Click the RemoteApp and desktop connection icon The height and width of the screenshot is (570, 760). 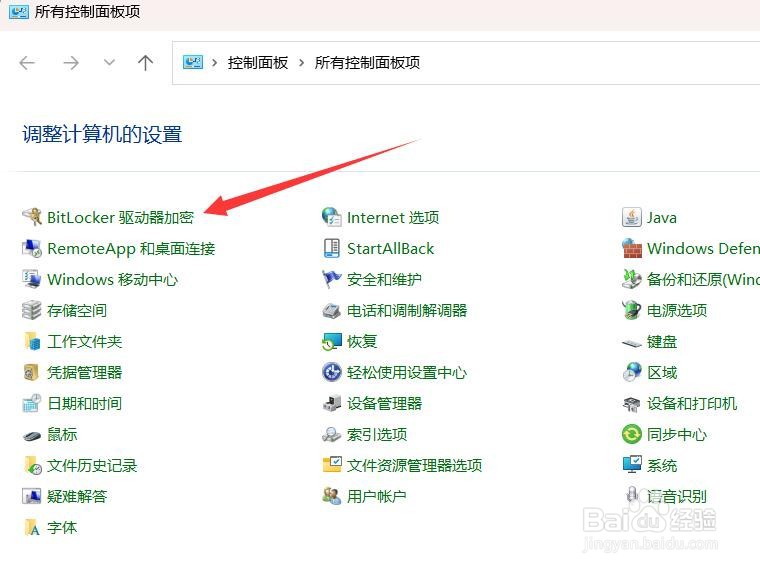point(32,248)
